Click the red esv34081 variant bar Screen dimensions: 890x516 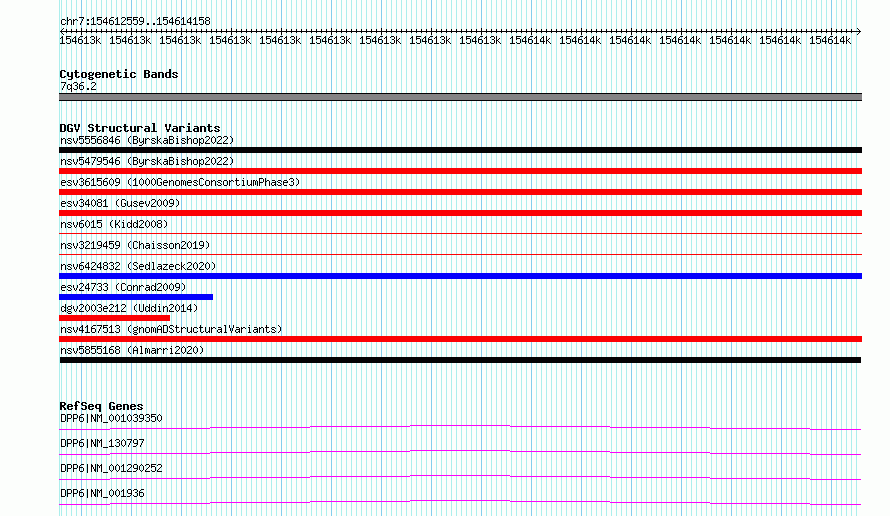(x=460, y=213)
